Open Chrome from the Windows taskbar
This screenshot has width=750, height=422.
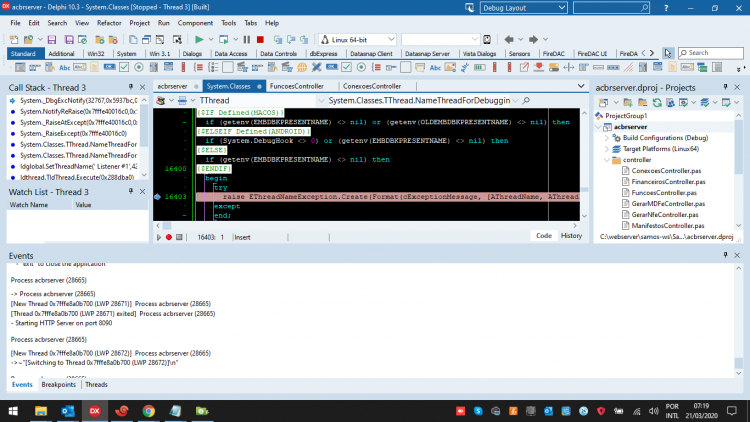(x=149, y=411)
